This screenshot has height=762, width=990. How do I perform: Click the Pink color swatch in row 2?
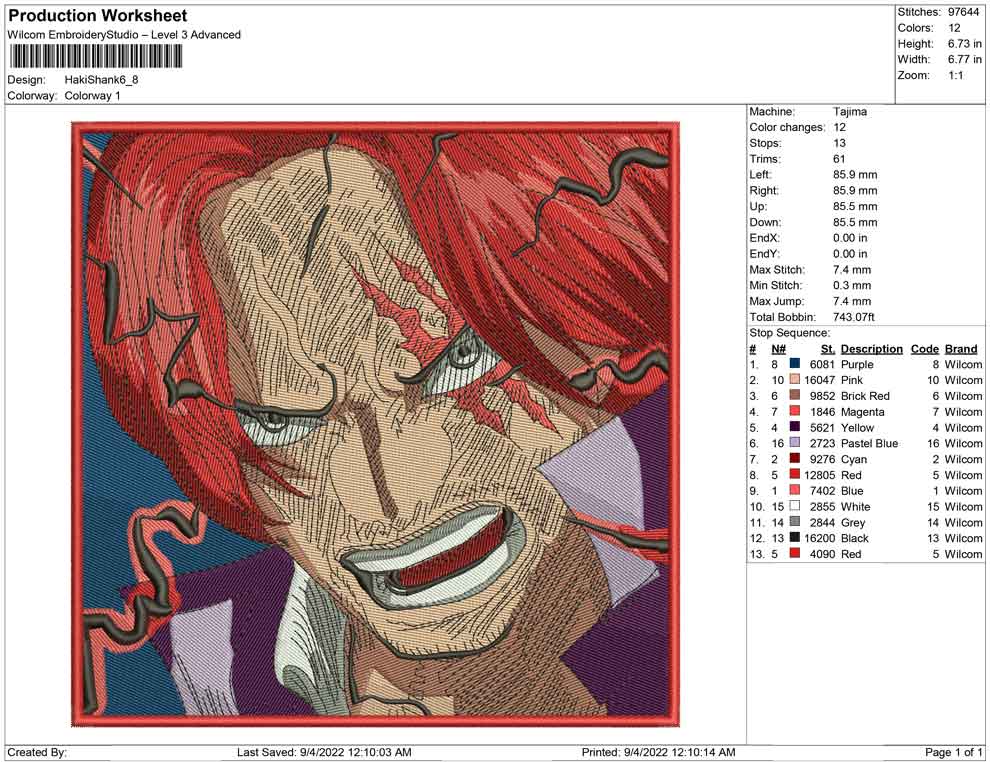click(794, 379)
